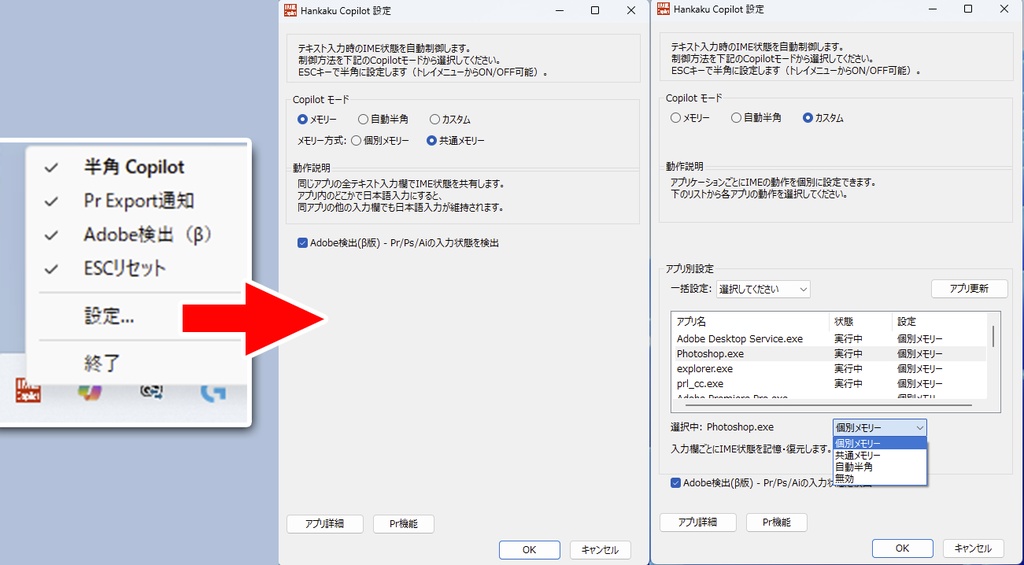Choose 自動半角 in the open dropdown list
The width and height of the screenshot is (1024, 565).
pos(880,467)
